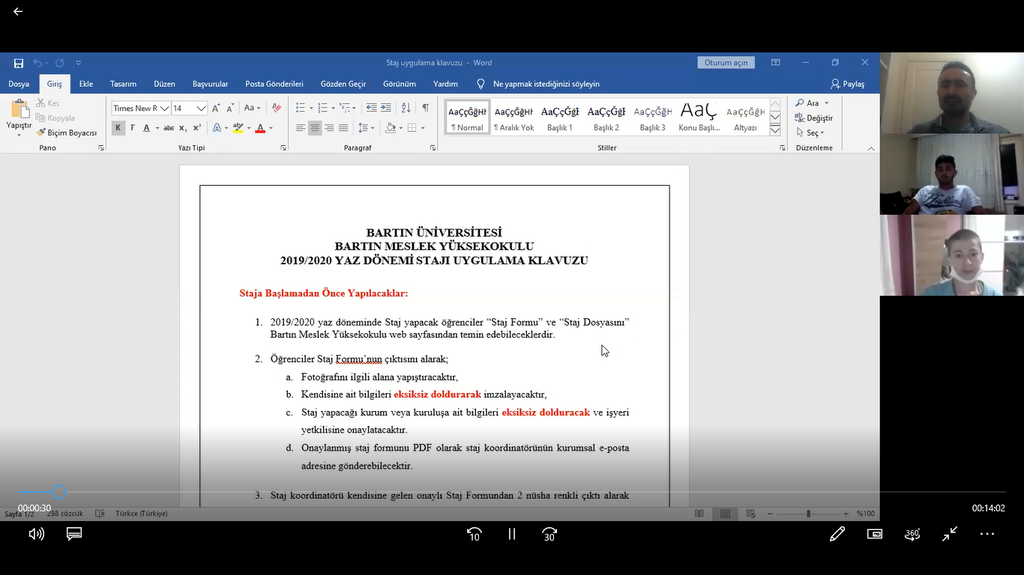Open video volume control
Screen dimensions: 1024x575
pyautogui.click(x=37, y=534)
